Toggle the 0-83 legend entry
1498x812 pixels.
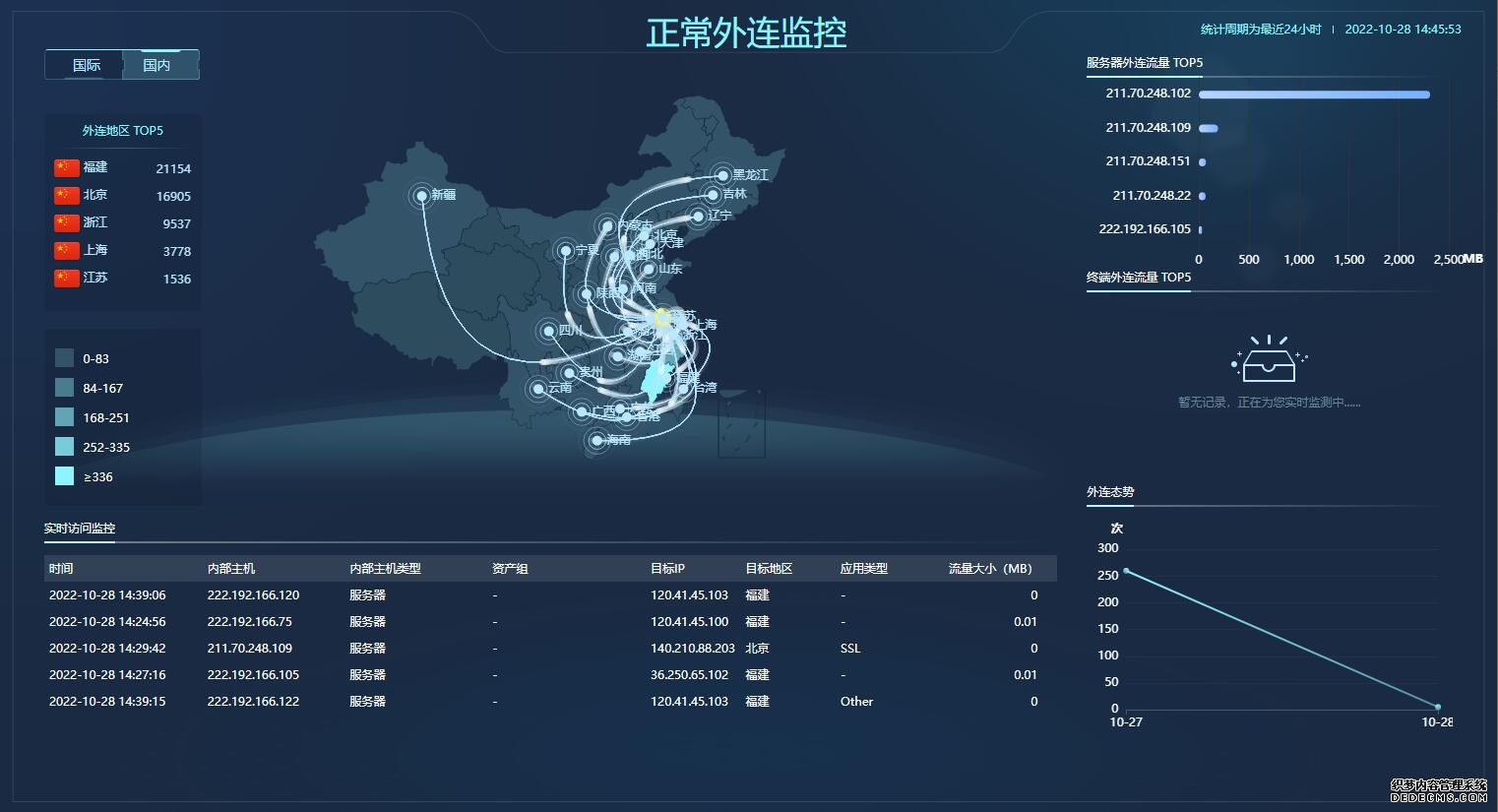tap(64, 357)
